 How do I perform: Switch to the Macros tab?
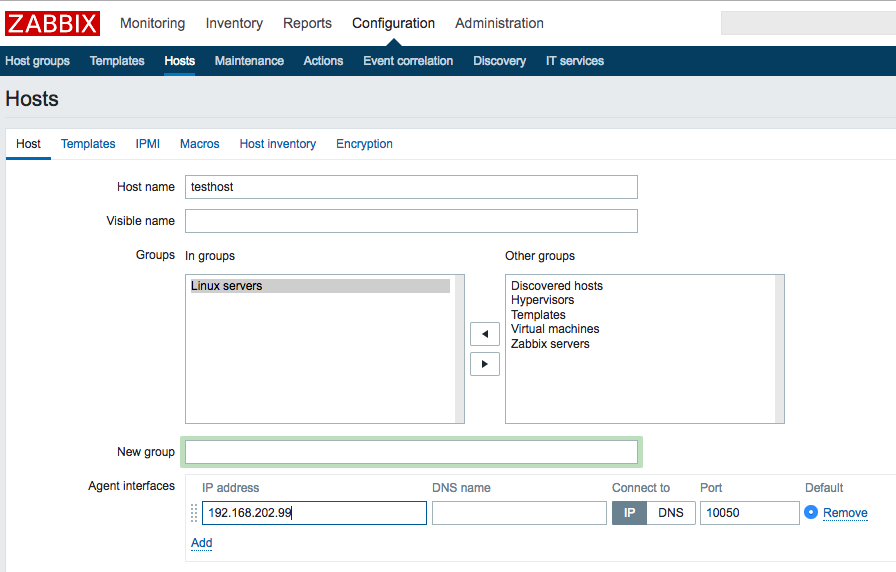tap(199, 144)
